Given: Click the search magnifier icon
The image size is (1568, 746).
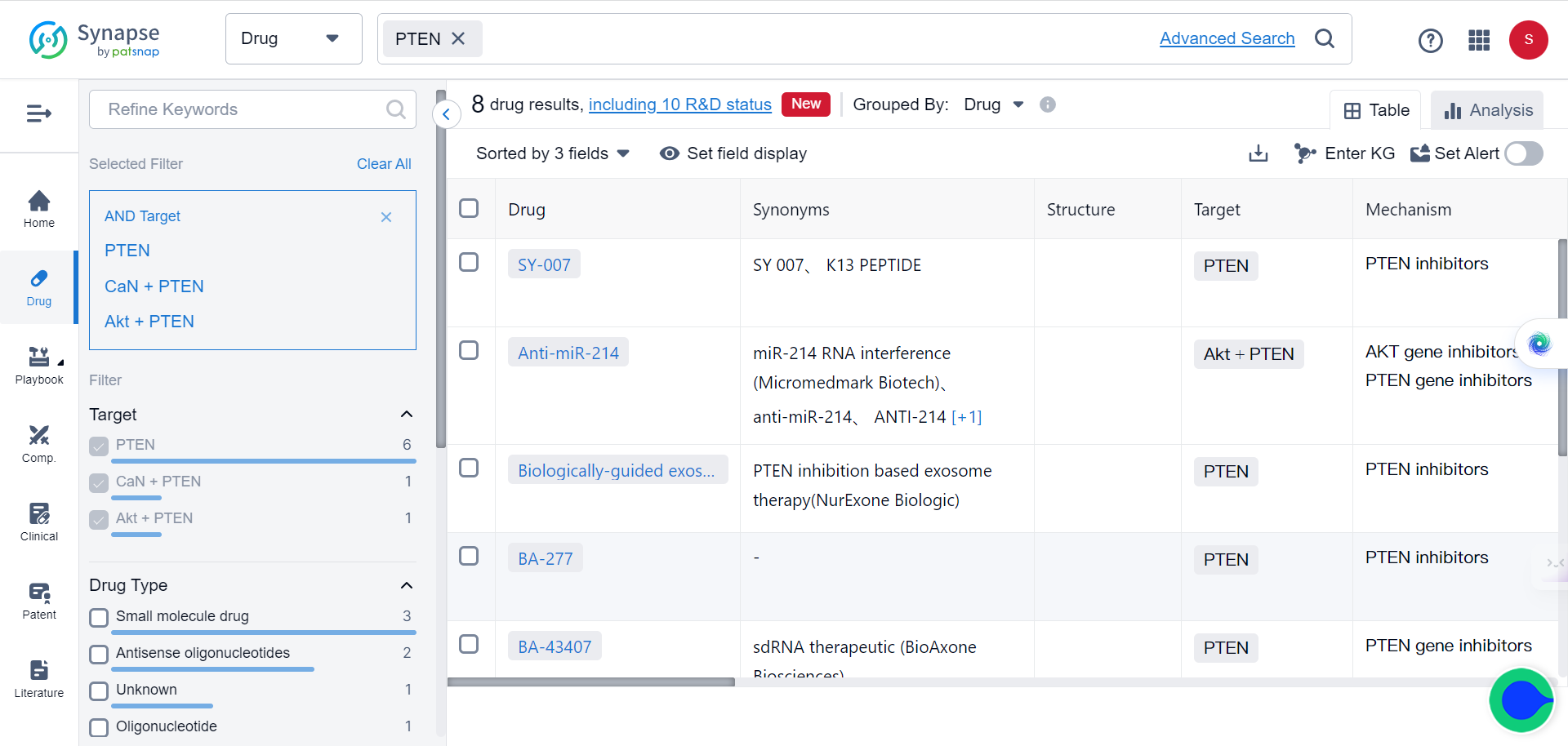Looking at the screenshot, I should 1325,38.
